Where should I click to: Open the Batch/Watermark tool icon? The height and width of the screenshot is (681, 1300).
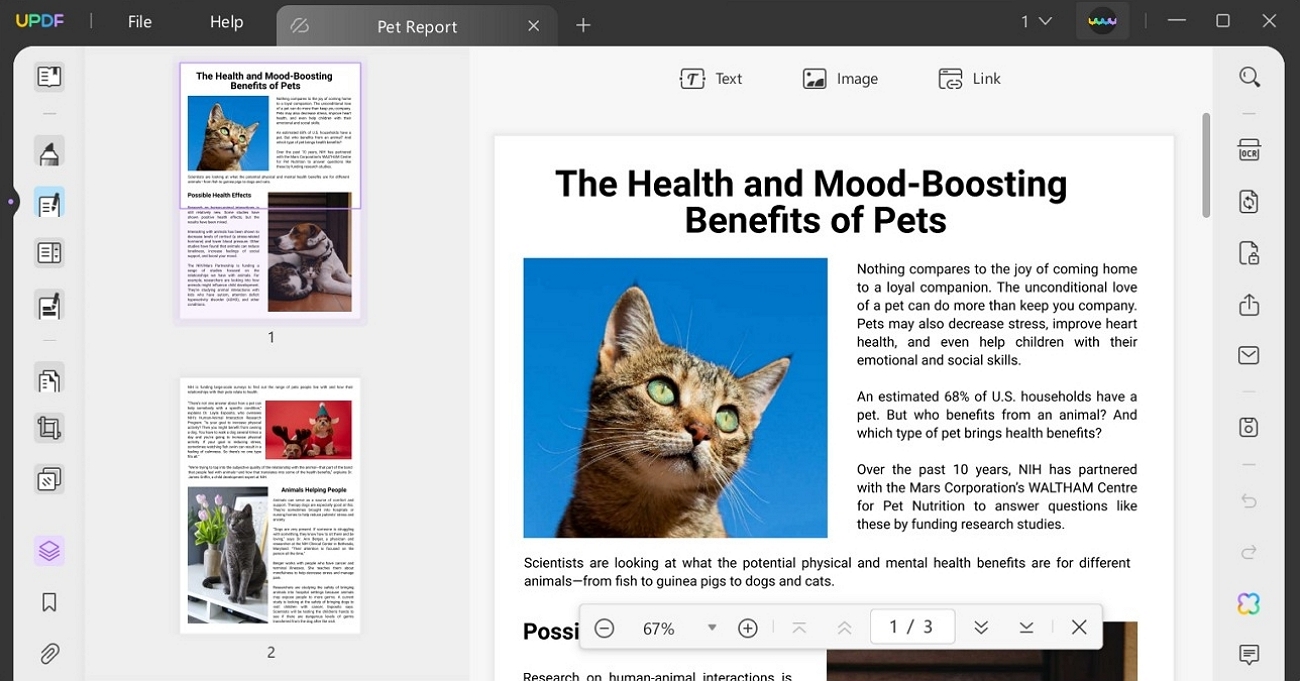(49, 480)
